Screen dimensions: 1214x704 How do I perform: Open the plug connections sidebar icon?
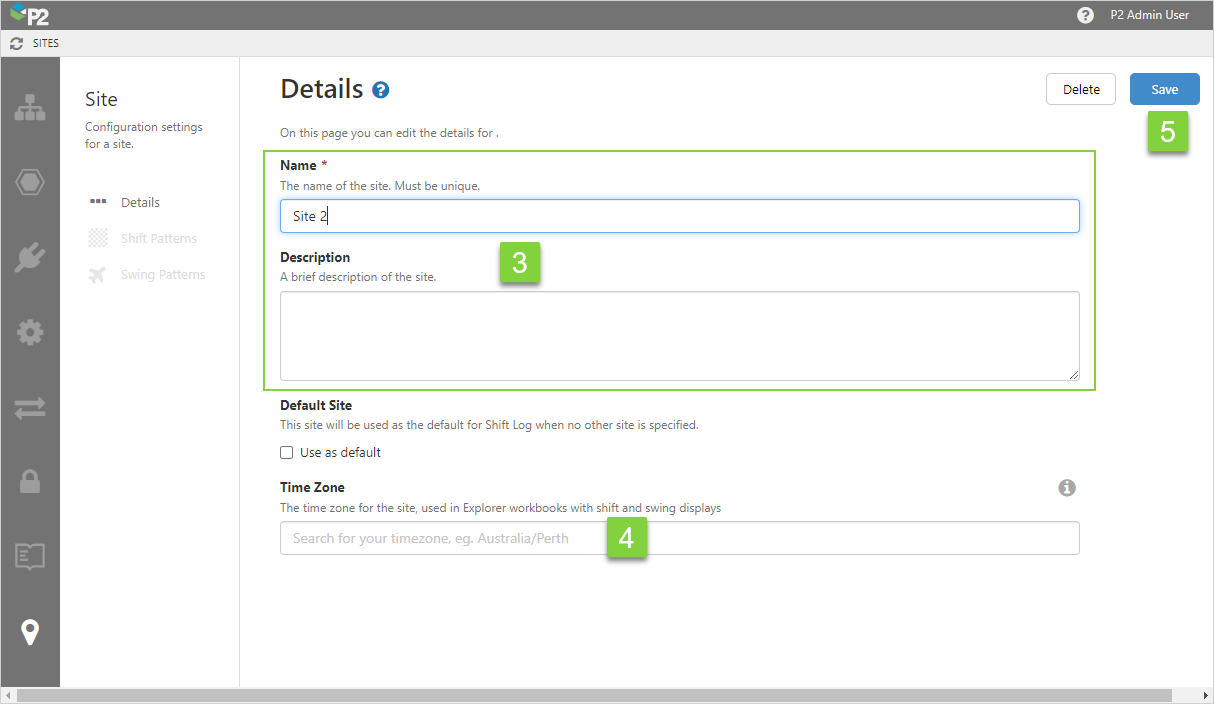pos(30,258)
